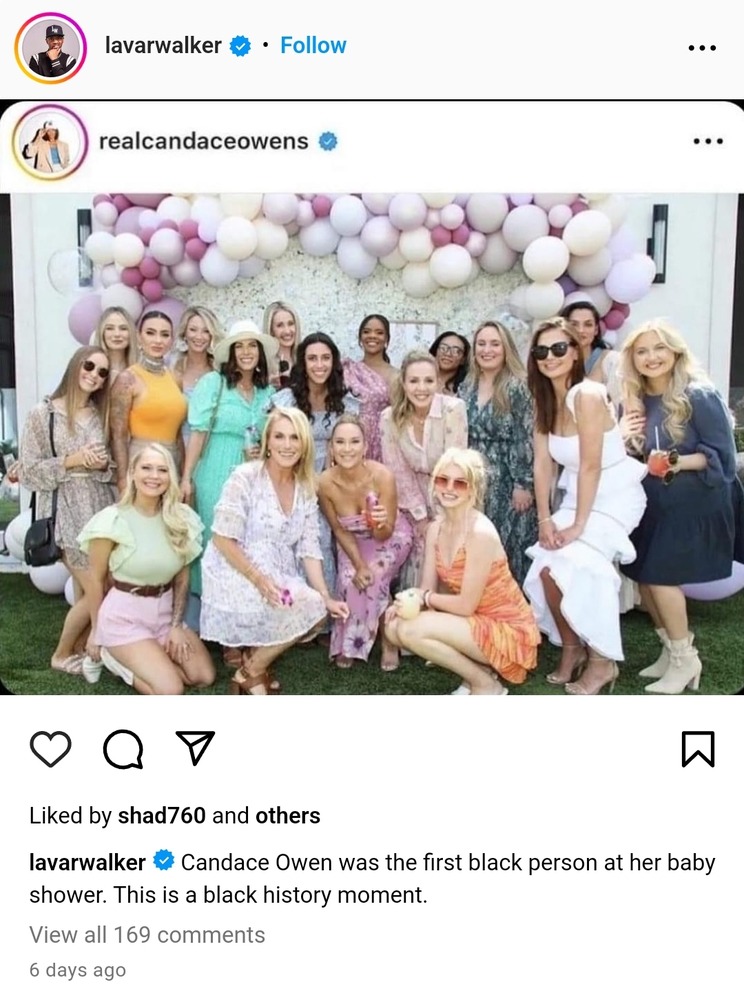
Task: Open comments via the speech bubble icon
Action: (123, 749)
